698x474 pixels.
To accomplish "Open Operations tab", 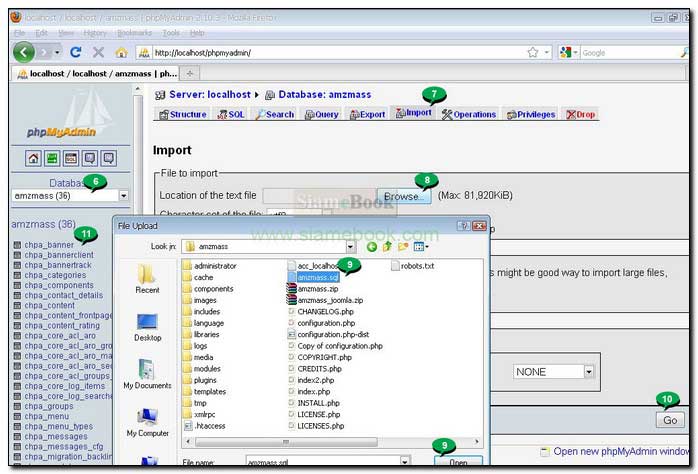I will (x=468, y=114).
